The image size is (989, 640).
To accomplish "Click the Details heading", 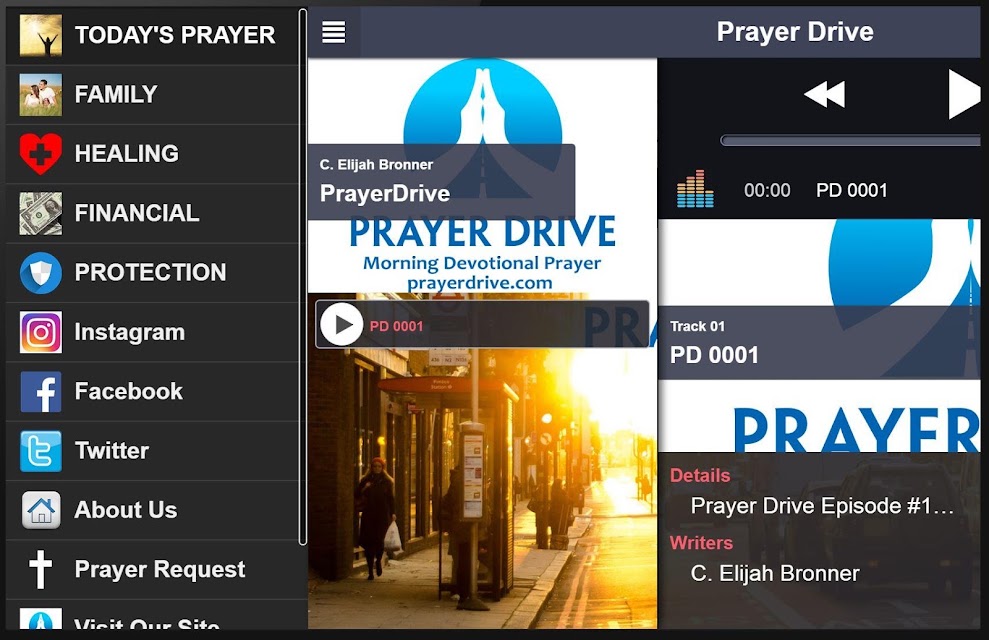I will [x=699, y=475].
